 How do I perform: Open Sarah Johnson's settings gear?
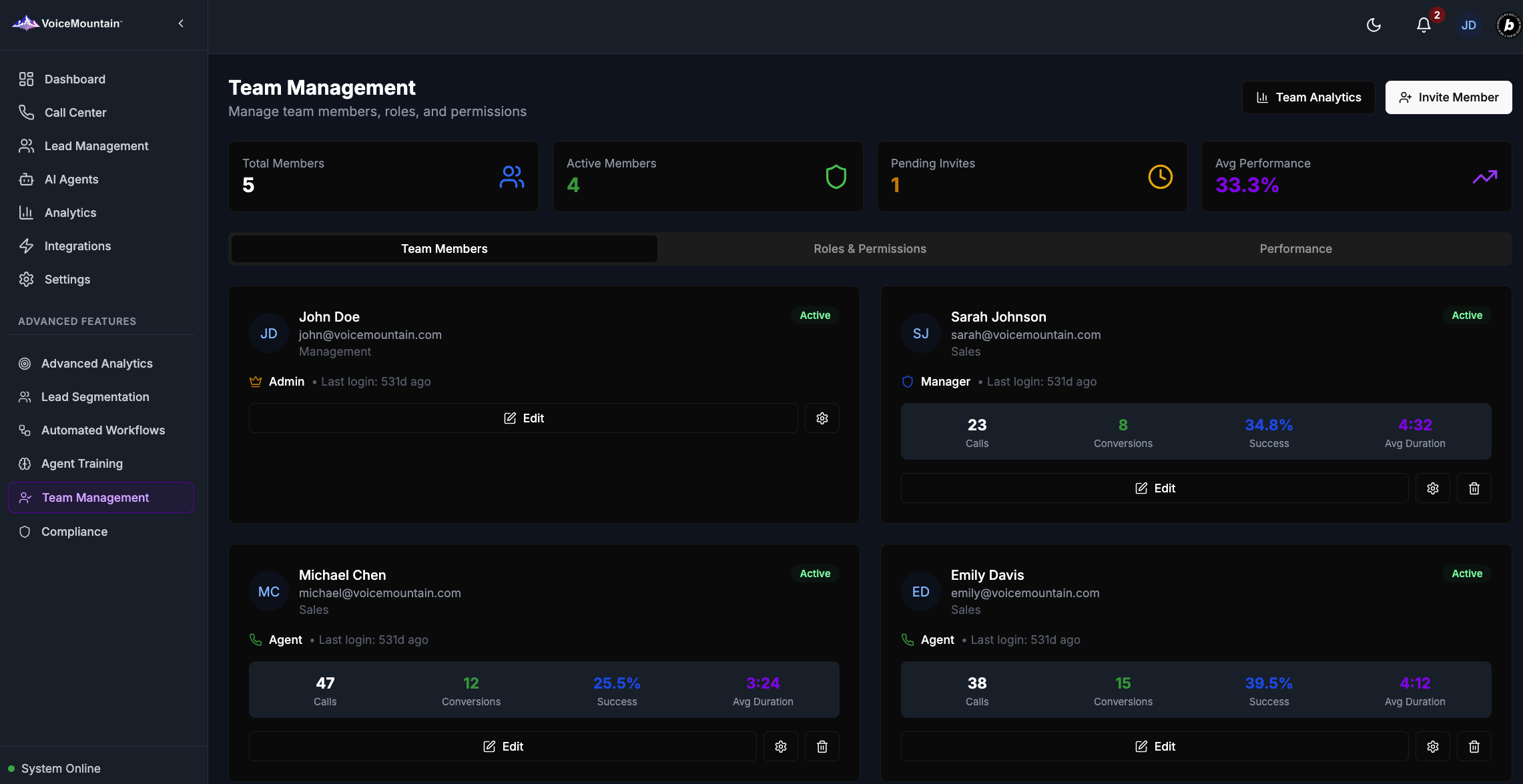(x=1432, y=488)
